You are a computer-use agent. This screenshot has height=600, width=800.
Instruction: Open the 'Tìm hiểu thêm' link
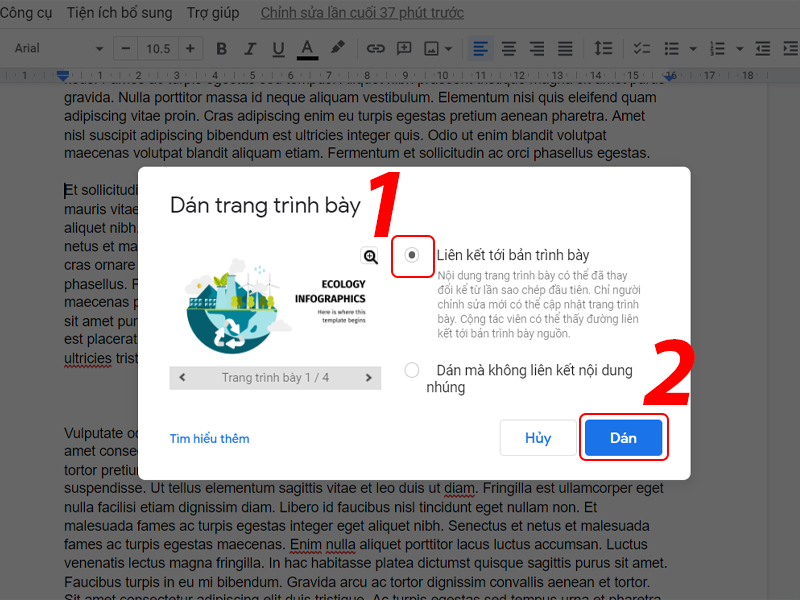(209, 438)
